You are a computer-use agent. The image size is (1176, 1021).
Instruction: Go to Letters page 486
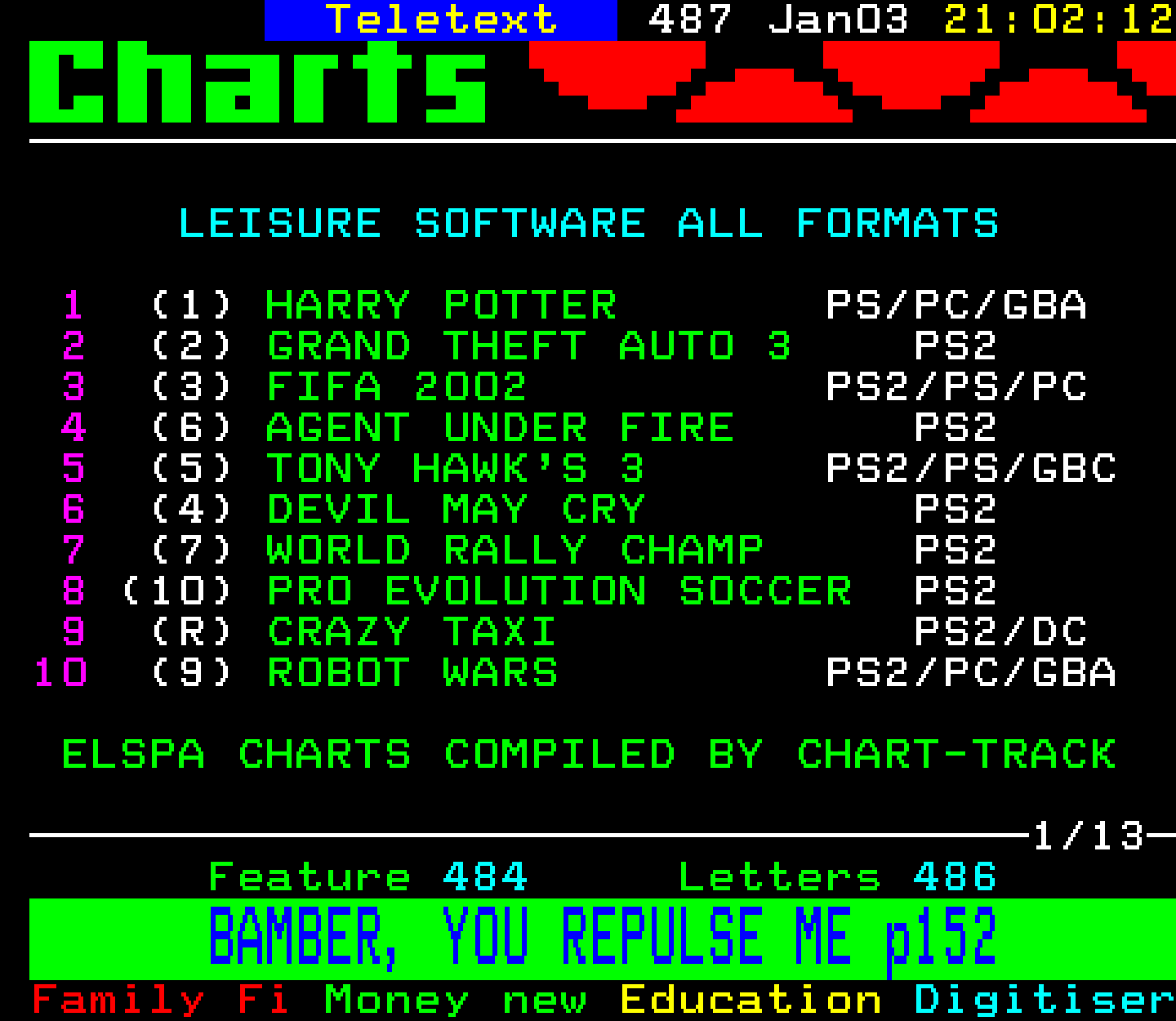click(838, 877)
